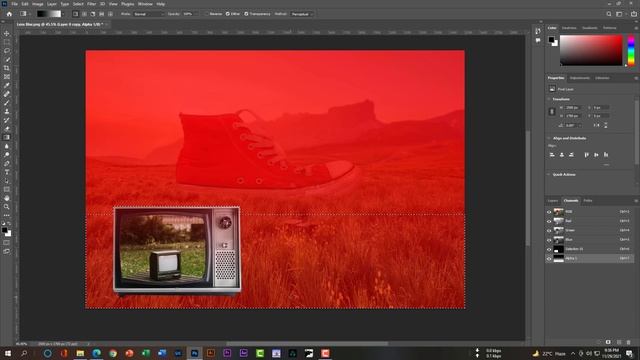This screenshot has width=640, height=360.
Task: Select the Frame tool
Action: [7, 77]
